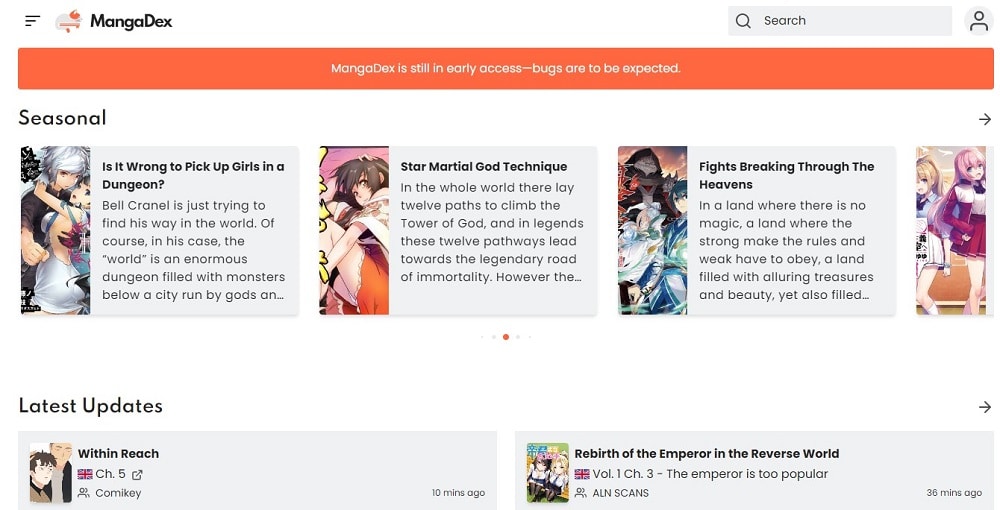Open the Star Martial God Technique cover
1000x510 pixels.
click(354, 230)
